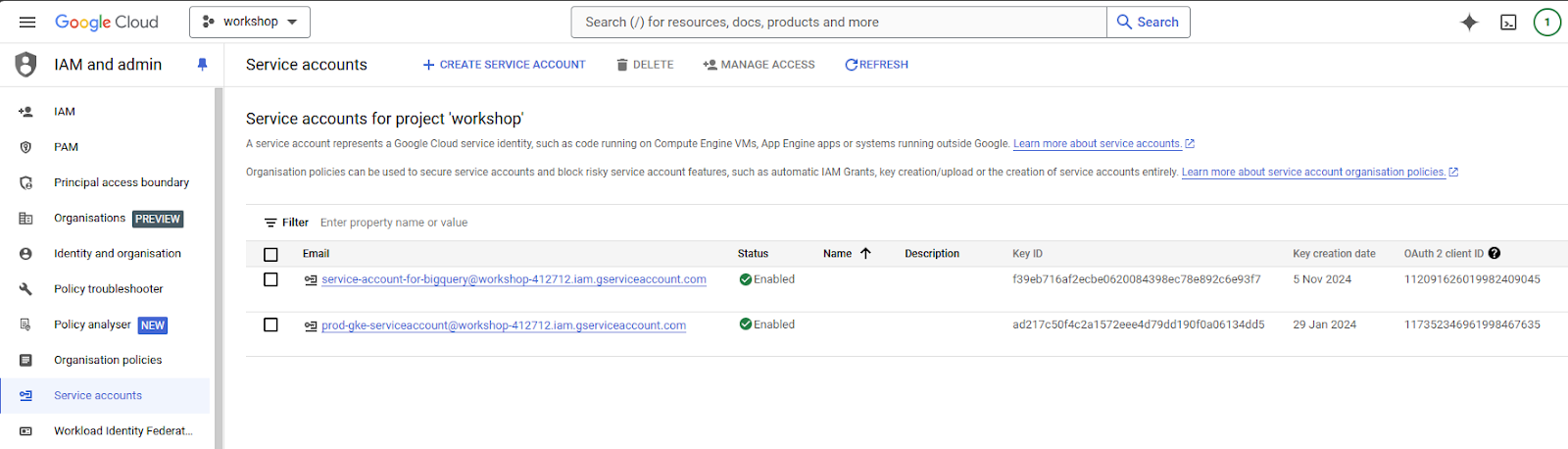The width and height of the screenshot is (1568, 449).
Task: Click the 29 Jan 2024 creation date
Action: coord(1324,324)
